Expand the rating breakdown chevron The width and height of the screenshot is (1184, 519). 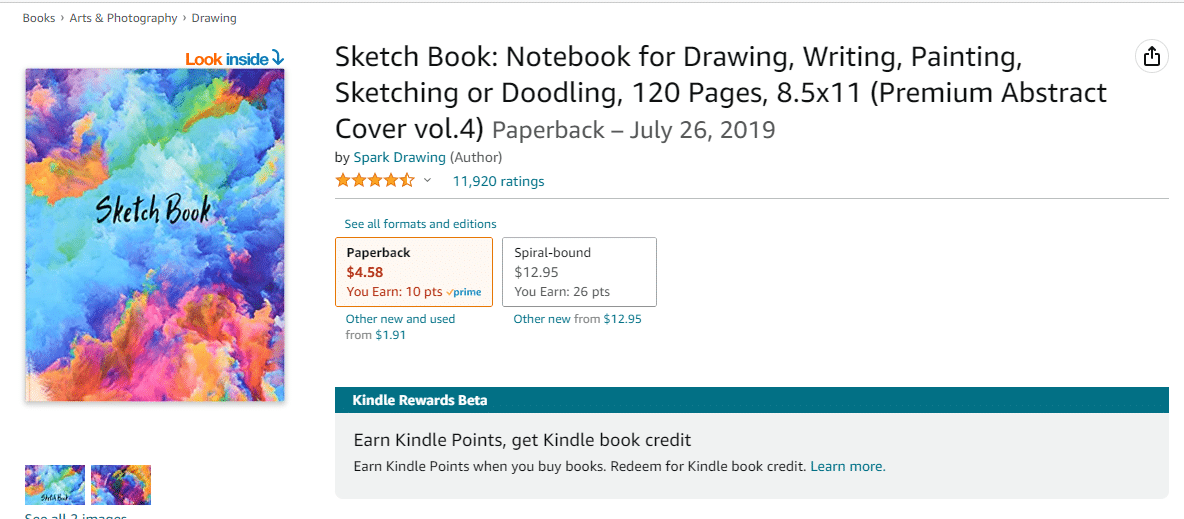point(427,181)
